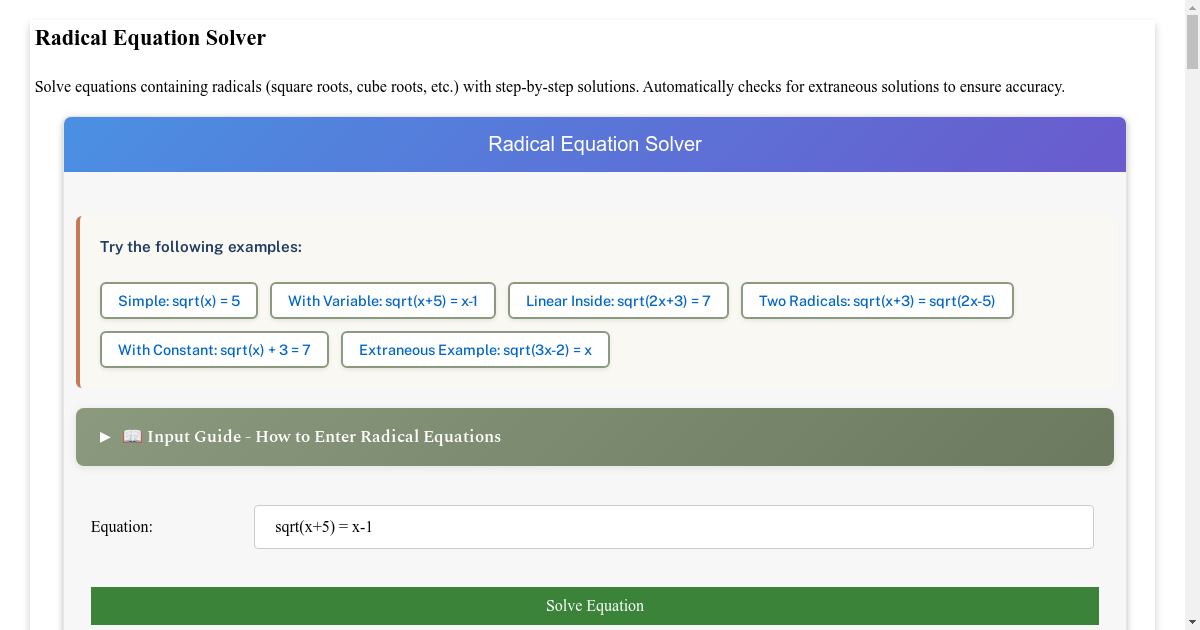The height and width of the screenshot is (630, 1200).
Task: Click the book icon in Input Guide
Action: (132, 437)
